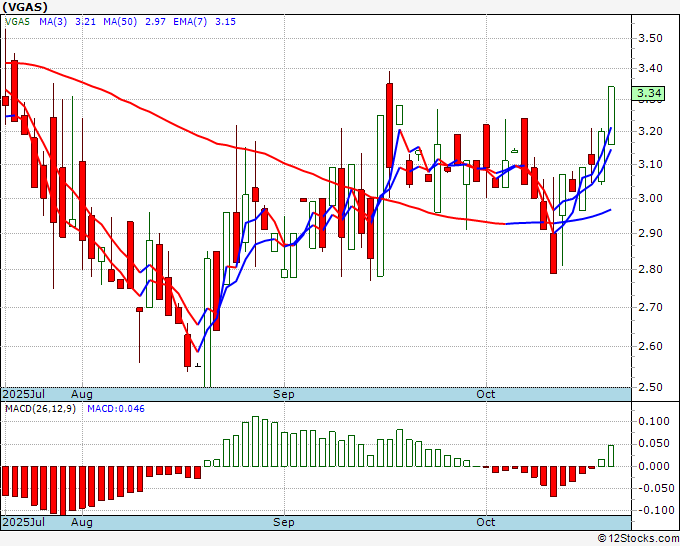Click the latest green MACD histogram bar
Image resolution: width=680 pixels, height=546 pixels.
pos(611,456)
